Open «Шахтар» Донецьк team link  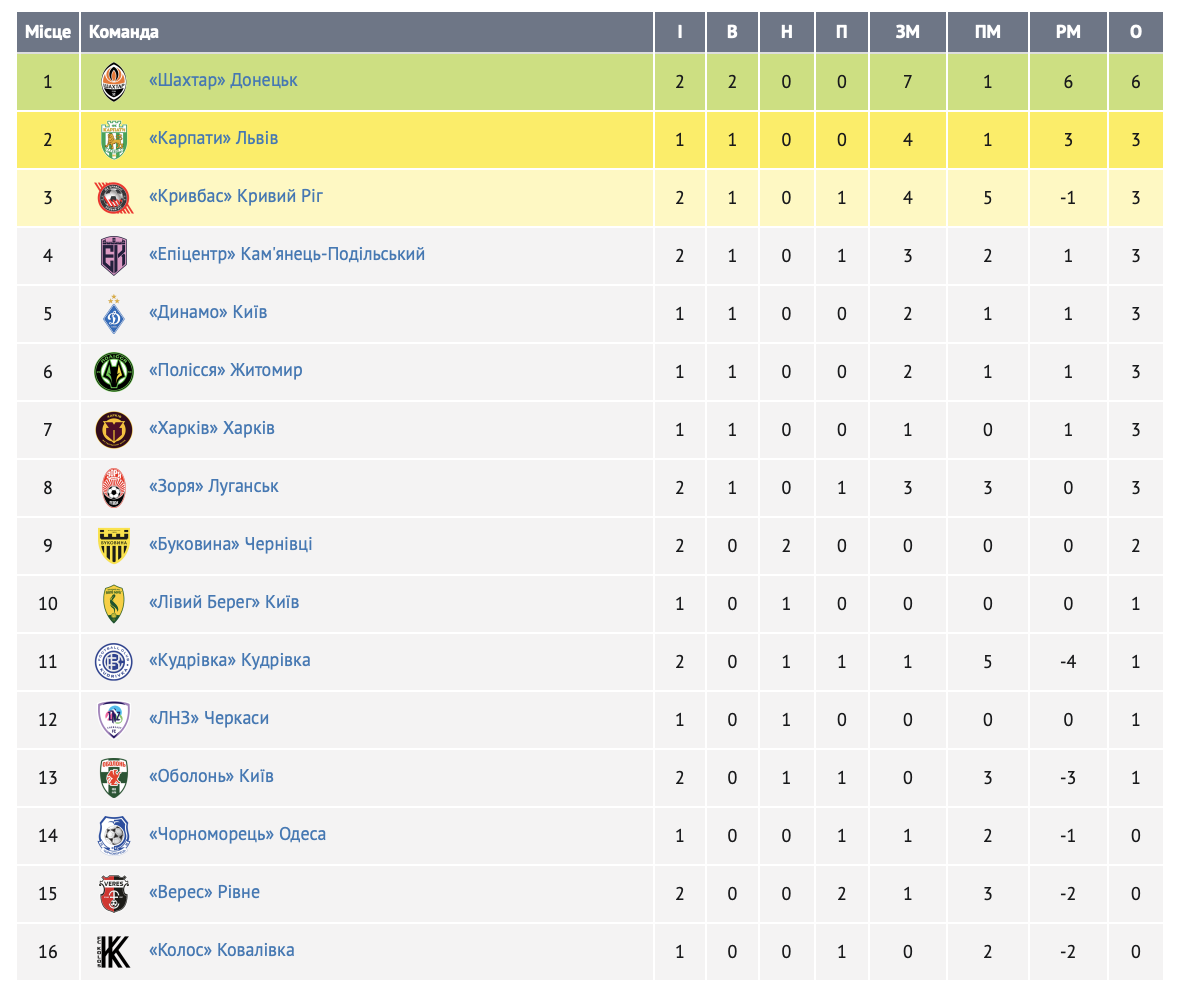tap(223, 80)
